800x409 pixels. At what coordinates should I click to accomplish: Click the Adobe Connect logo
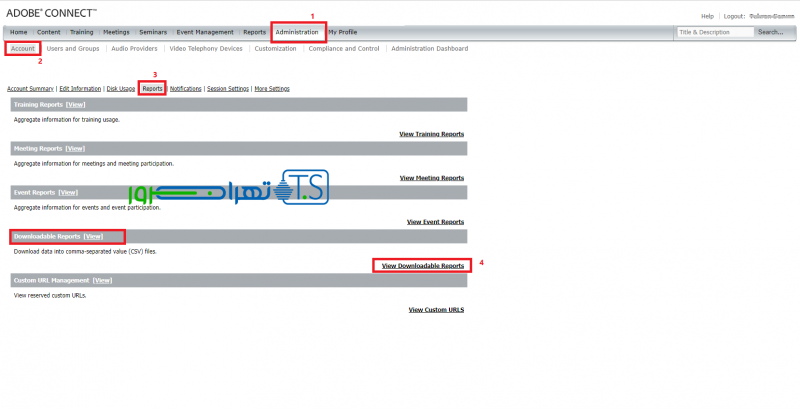(52, 12)
